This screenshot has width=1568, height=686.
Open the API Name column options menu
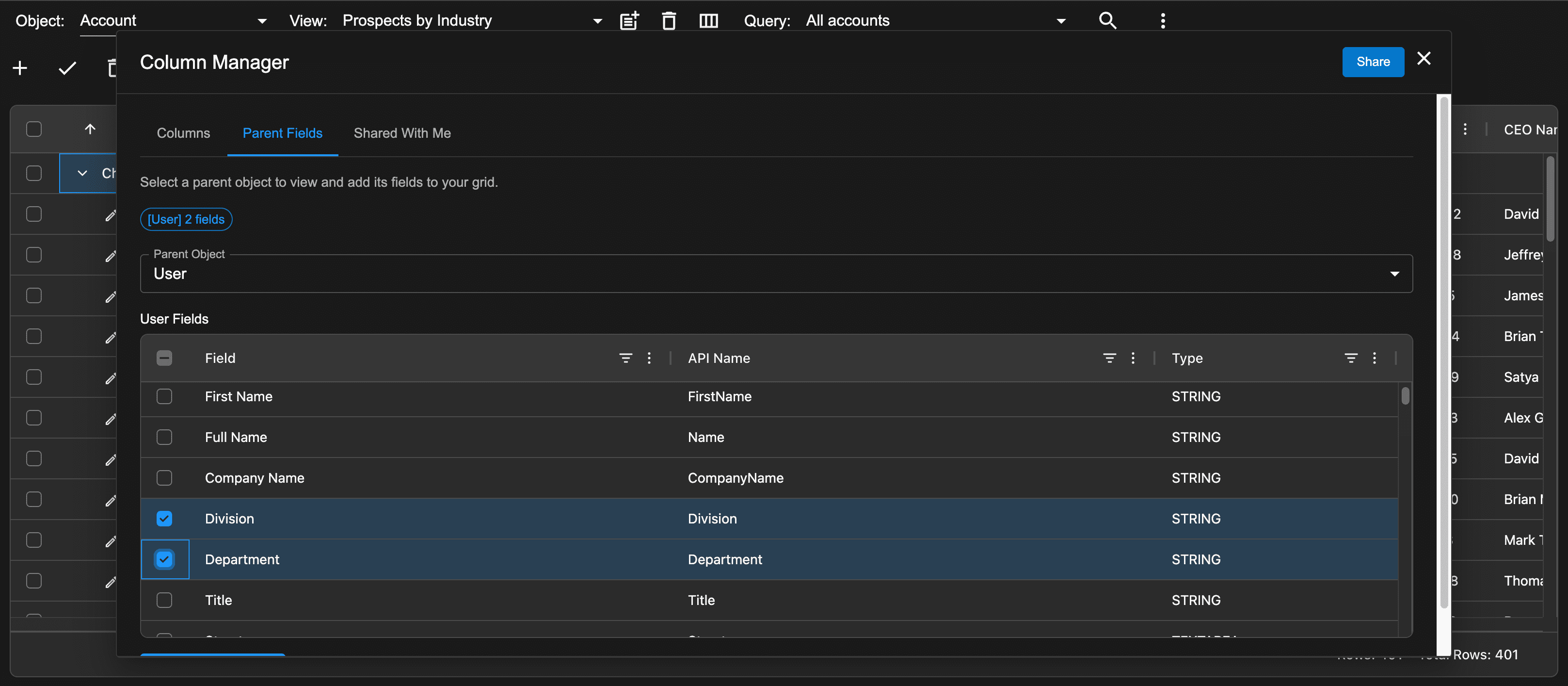tap(1133, 358)
